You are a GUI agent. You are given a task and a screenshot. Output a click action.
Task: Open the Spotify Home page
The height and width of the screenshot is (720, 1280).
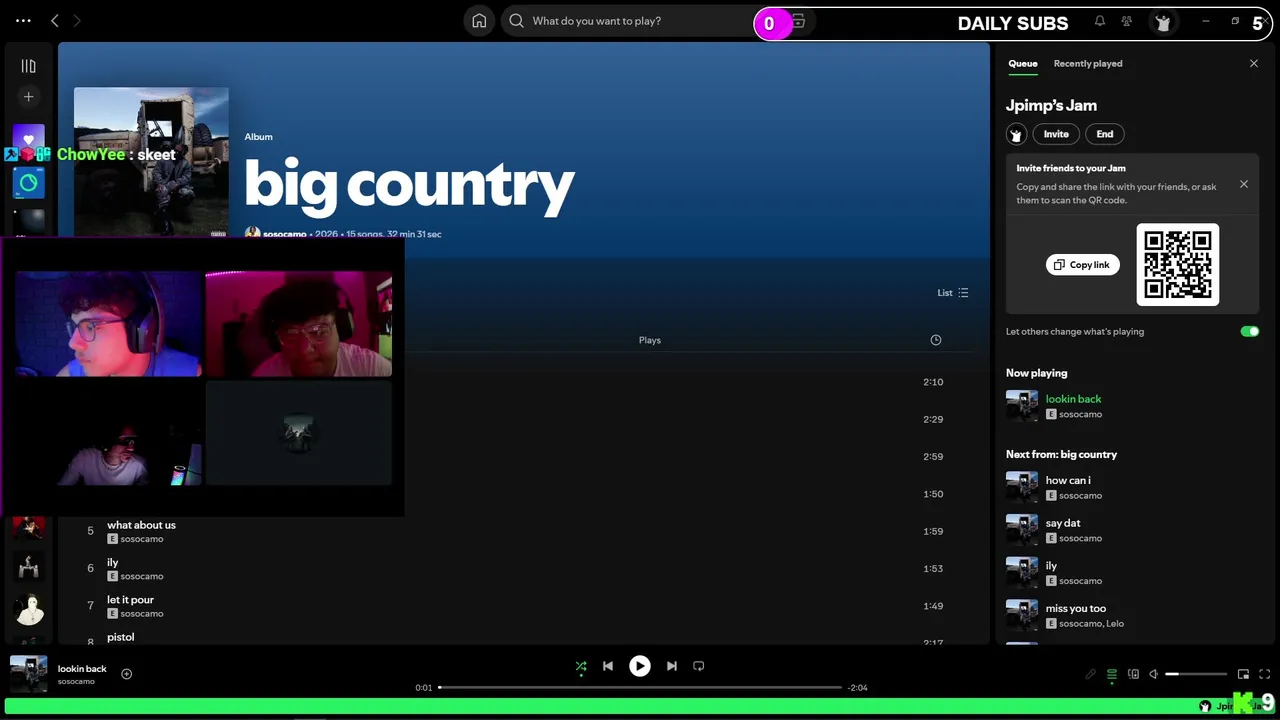[x=479, y=21]
